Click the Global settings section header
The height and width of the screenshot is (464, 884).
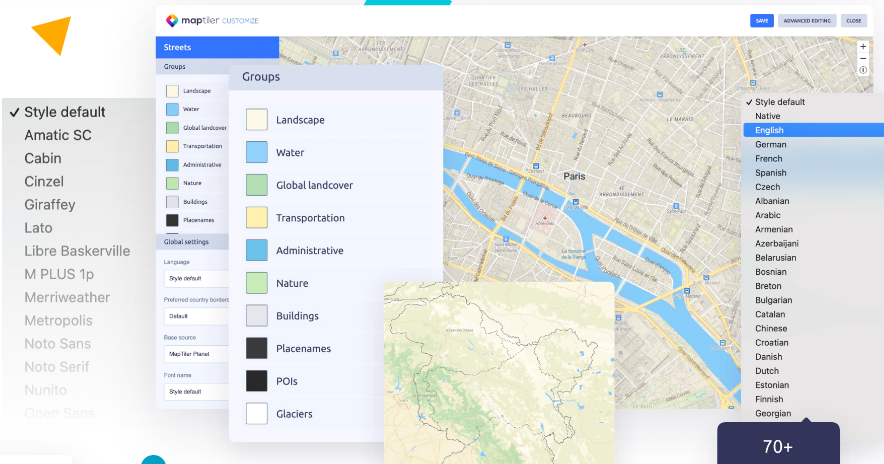(192, 242)
